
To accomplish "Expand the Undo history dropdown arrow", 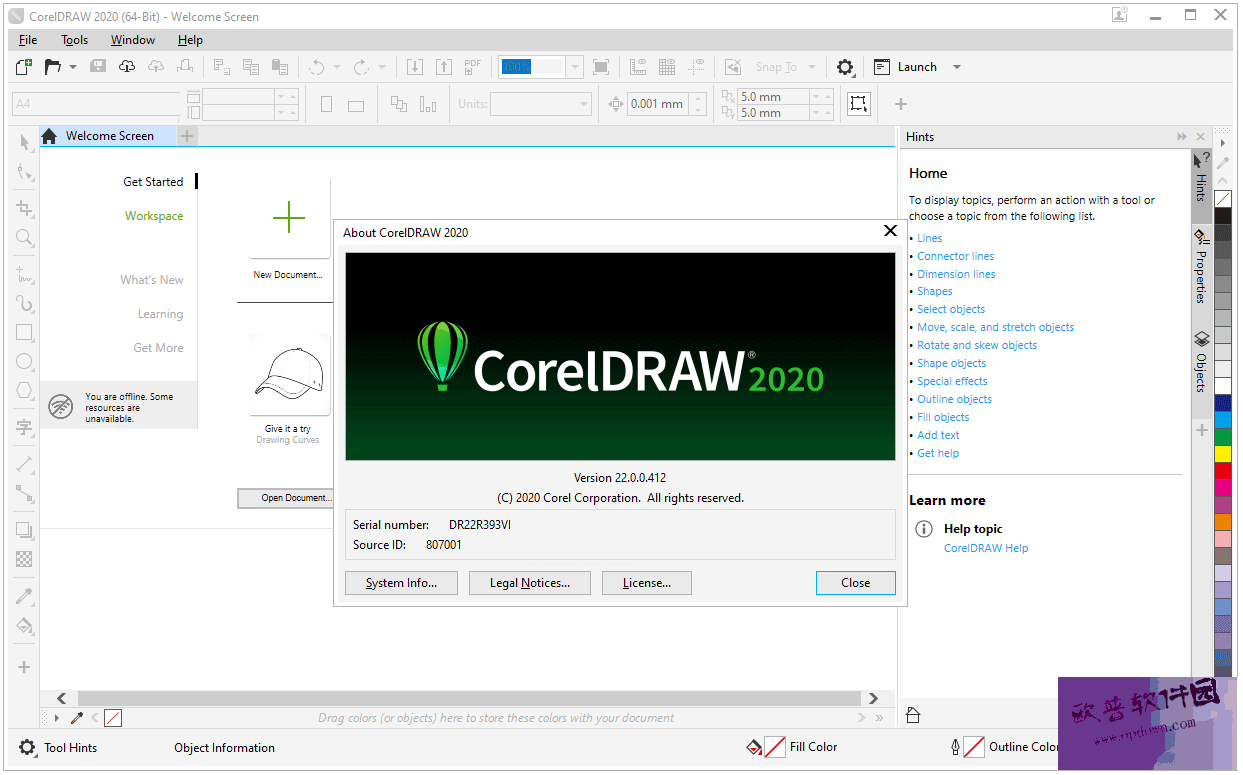I will click(337, 67).
